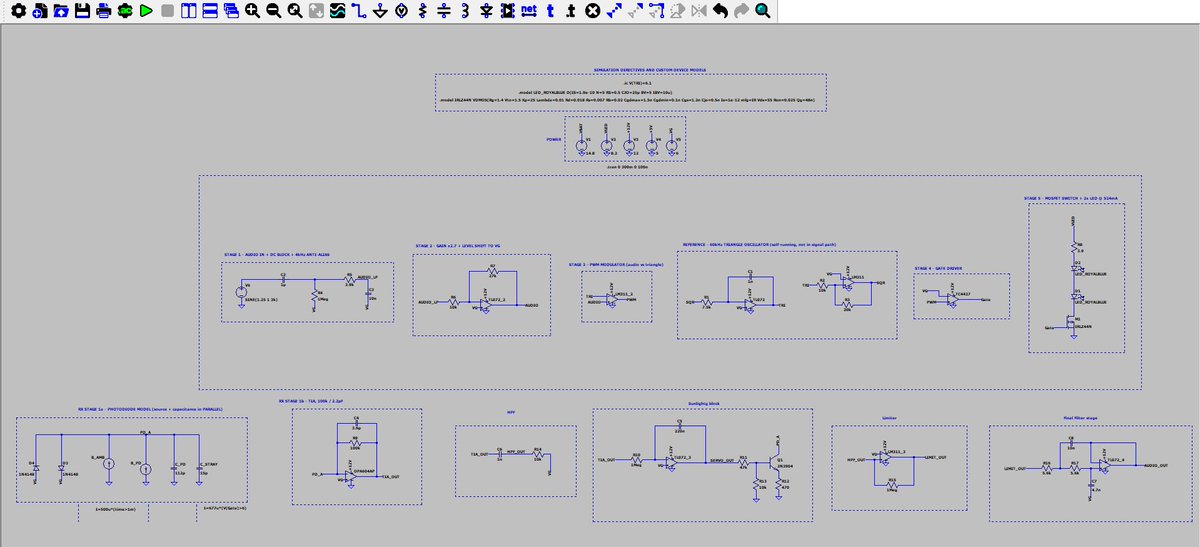Add a text comment with the blue t
This screenshot has height=547, width=1200.
550,11
